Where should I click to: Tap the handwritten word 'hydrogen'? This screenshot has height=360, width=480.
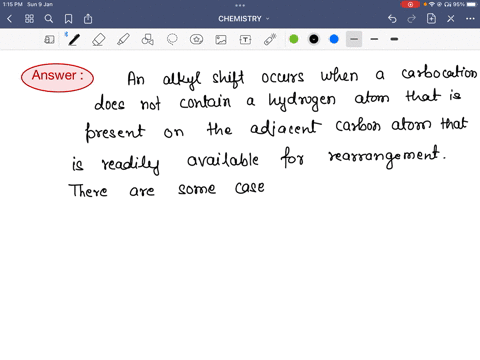(302, 100)
